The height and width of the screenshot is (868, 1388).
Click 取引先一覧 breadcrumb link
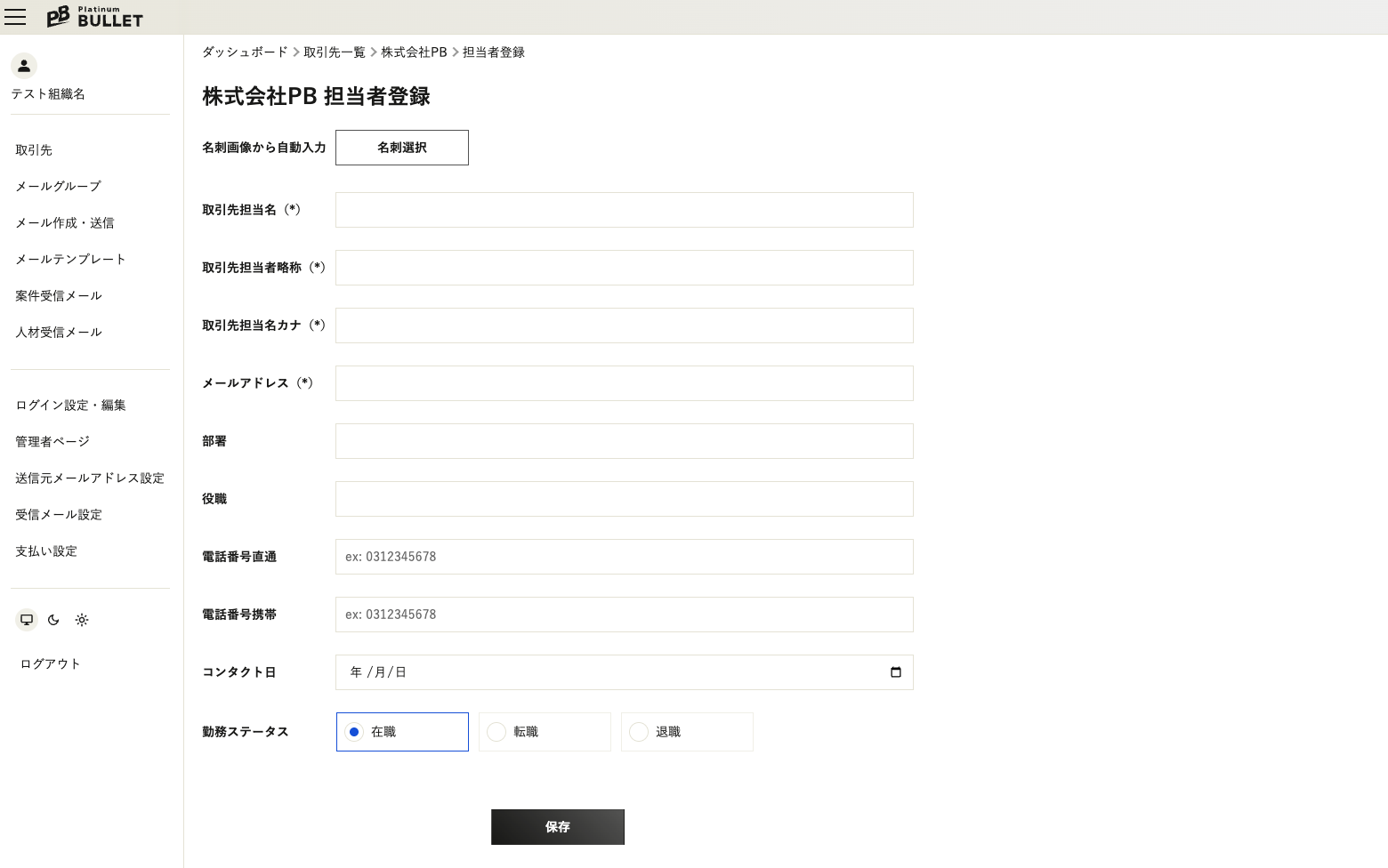tap(335, 52)
